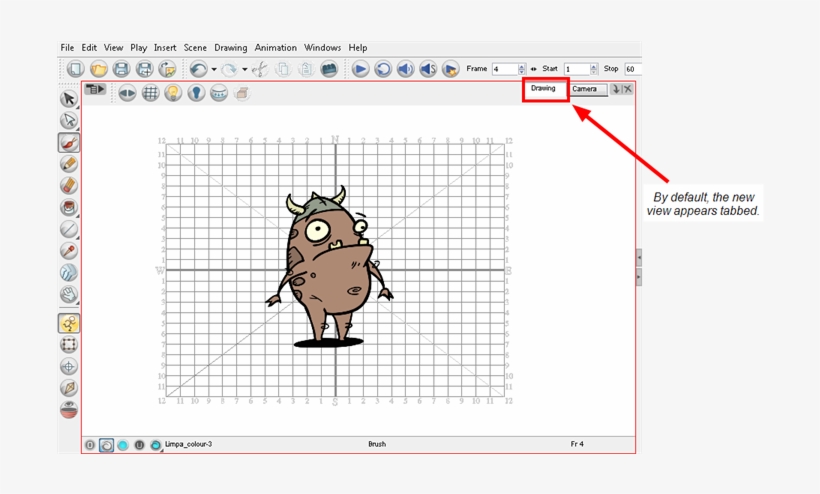
Task: Click the Cut scissors icon
Action: pos(260,69)
